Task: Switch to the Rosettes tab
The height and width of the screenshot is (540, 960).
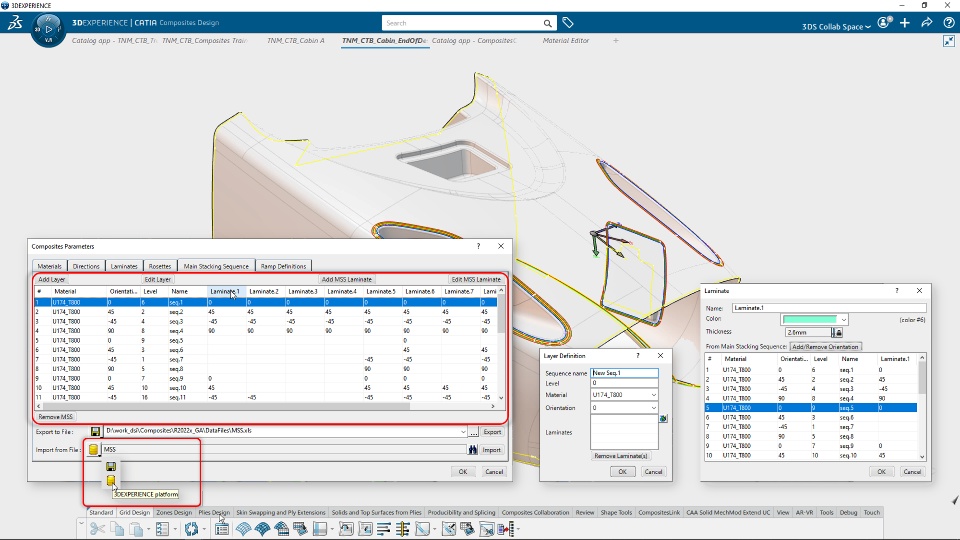Action: [160, 266]
